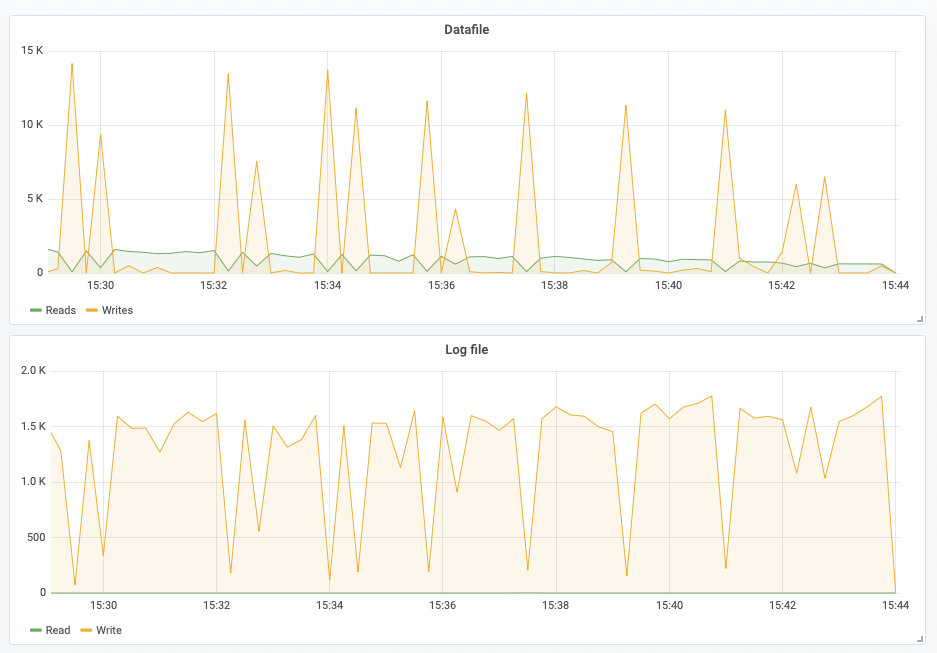Click the 500 y-axis label in Log file
The height and width of the screenshot is (653, 937).
(36, 537)
